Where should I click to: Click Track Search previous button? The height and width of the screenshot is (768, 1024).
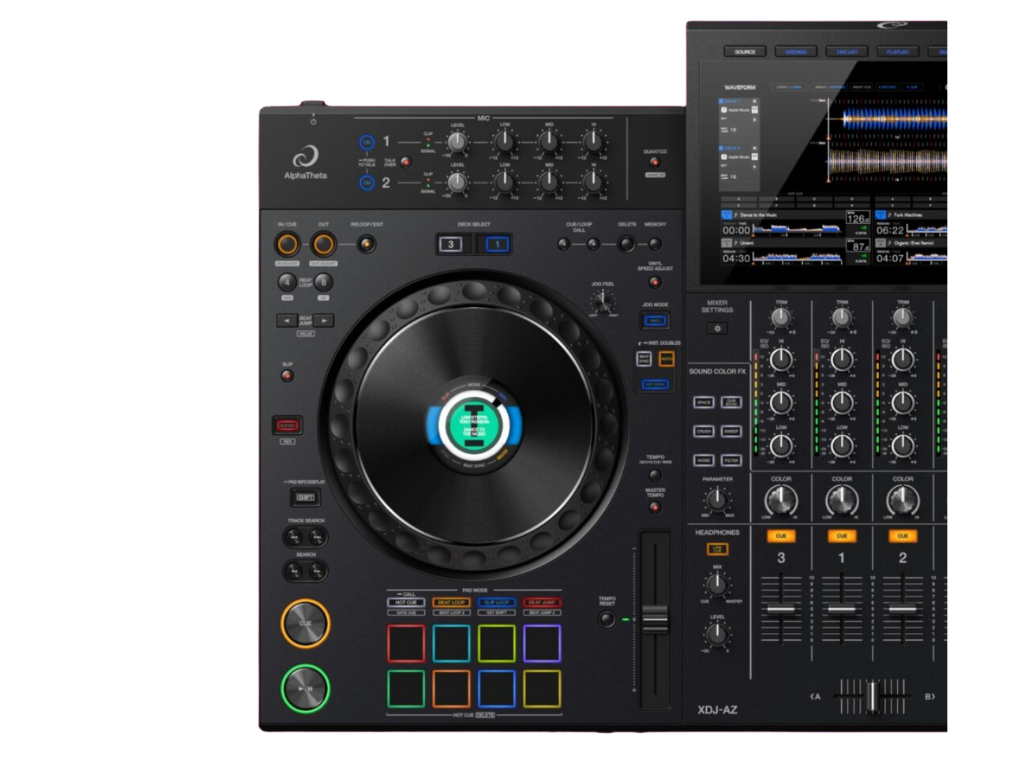tap(294, 537)
